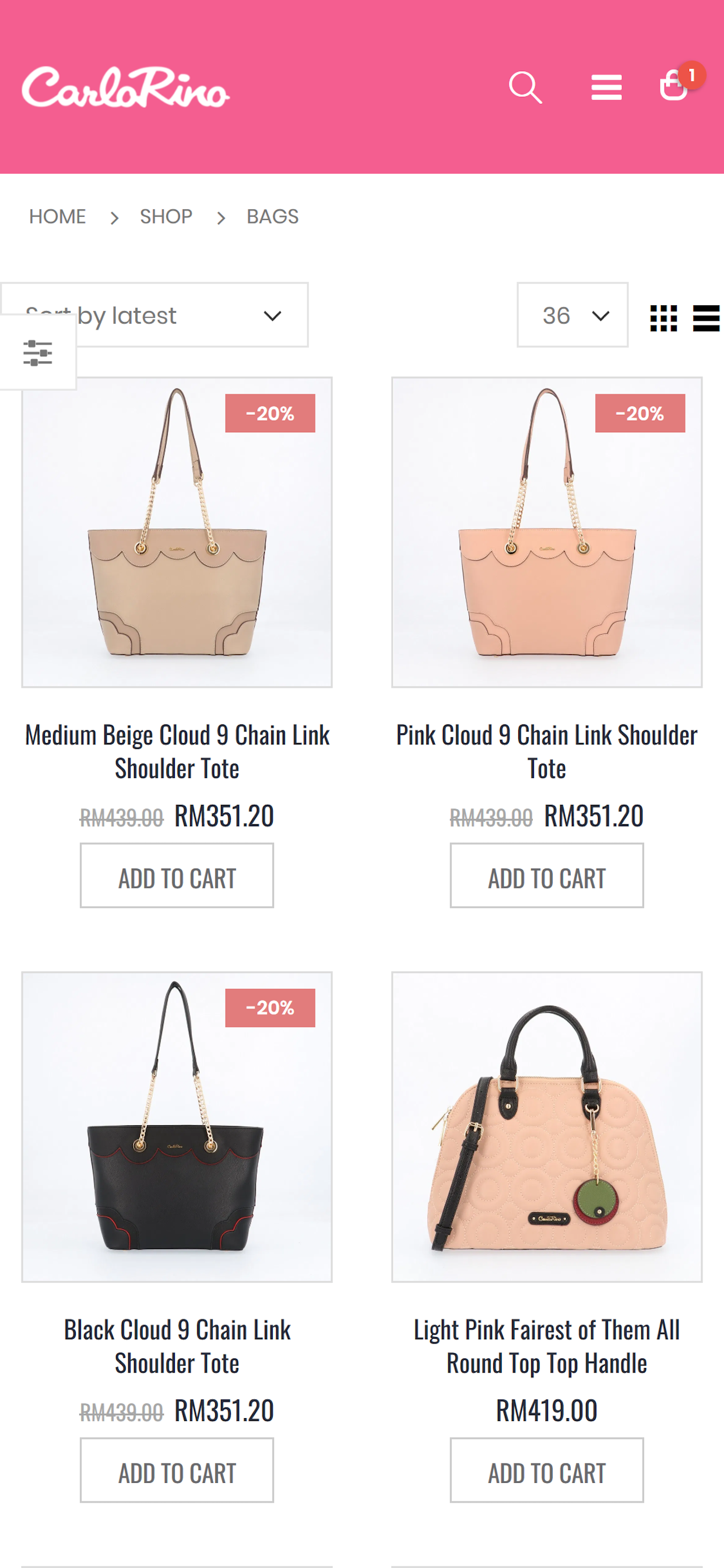This screenshot has width=724, height=1568.
Task: Open the black tote bag product image
Action: (x=177, y=1126)
